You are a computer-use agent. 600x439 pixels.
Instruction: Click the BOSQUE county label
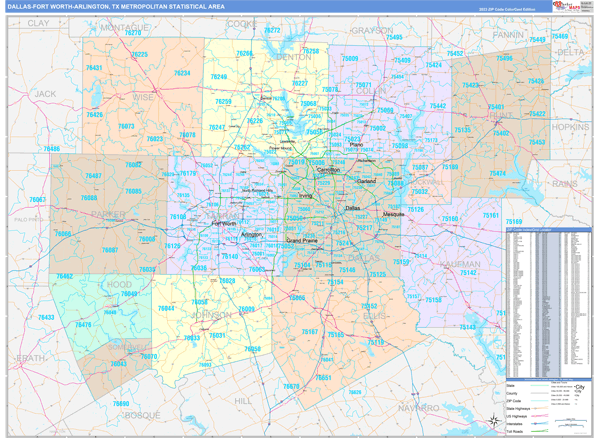(142, 415)
